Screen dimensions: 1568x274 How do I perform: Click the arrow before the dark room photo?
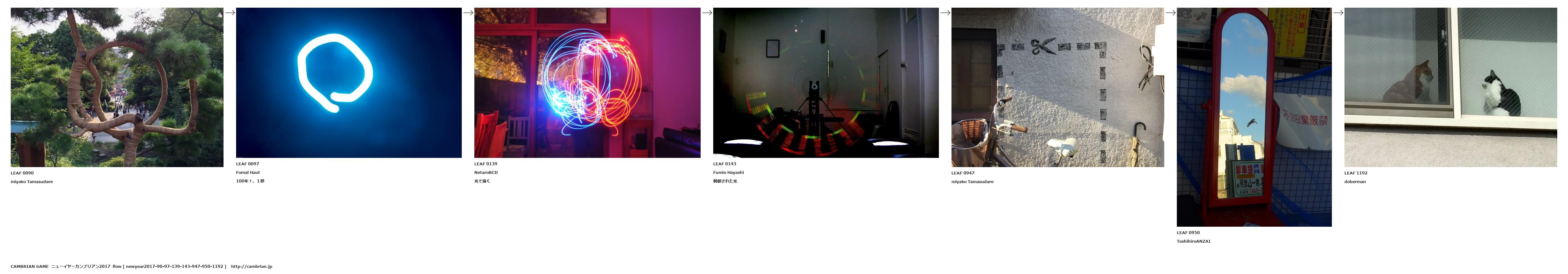[x=707, y=13]
